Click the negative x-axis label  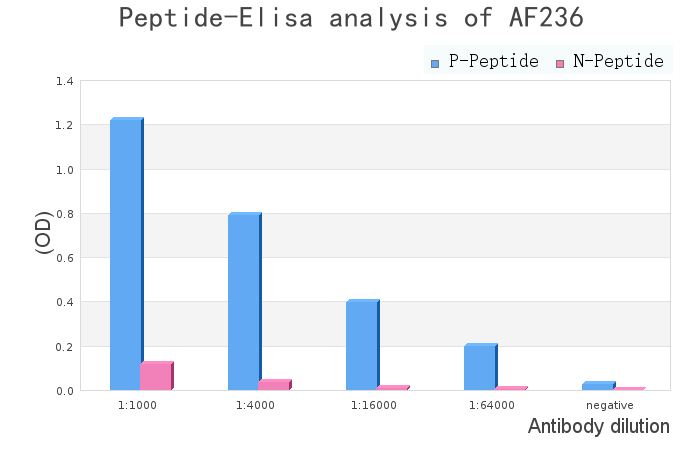tap(610, 405)
